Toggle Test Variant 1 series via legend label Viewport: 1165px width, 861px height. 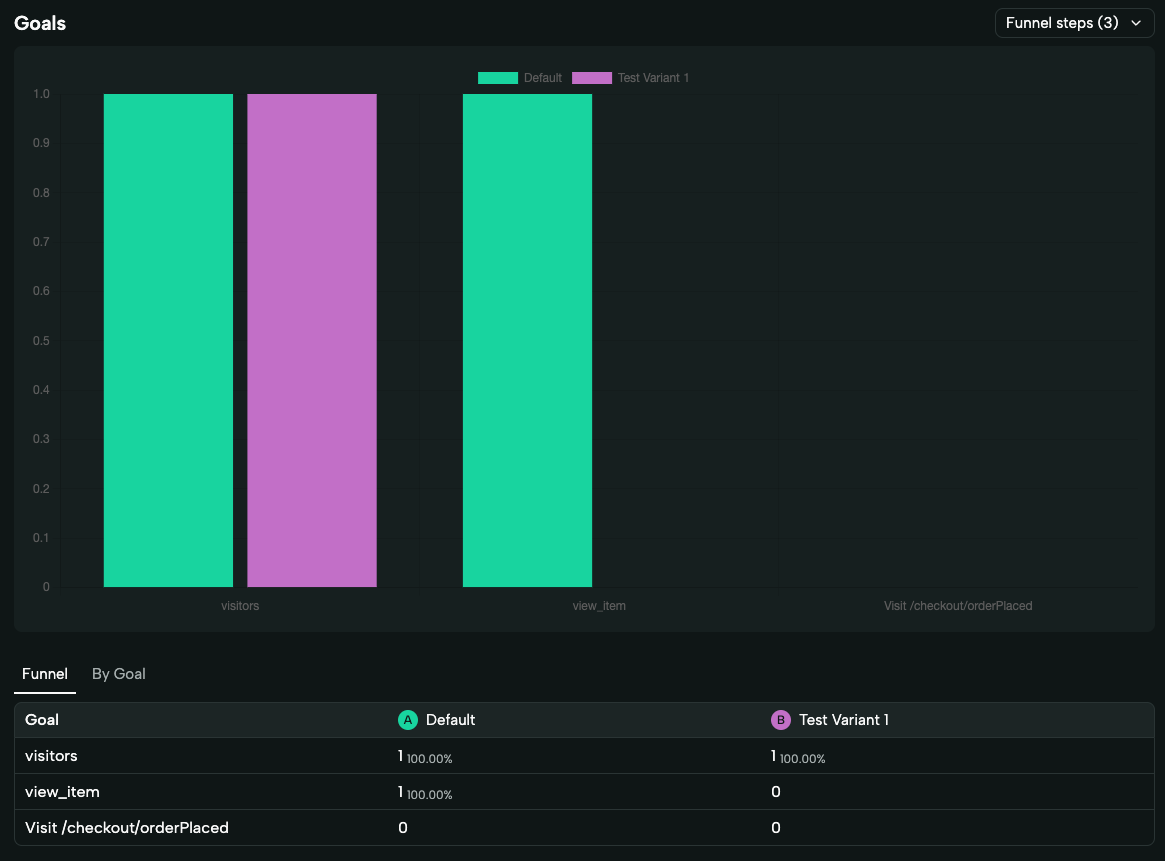(653, 78)
